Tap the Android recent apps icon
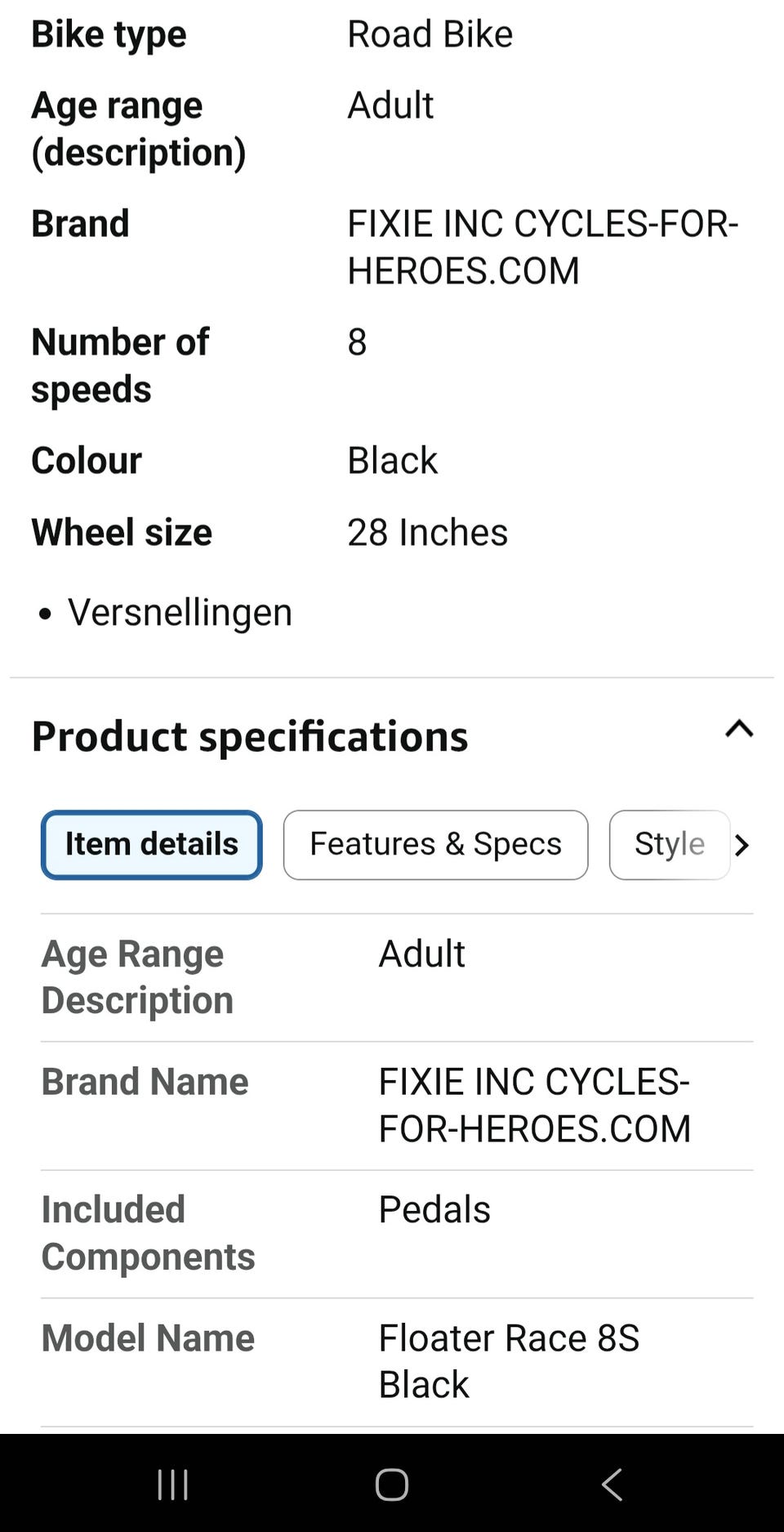The height and width of the screenshot is (1532, 784). [173, 1484]
